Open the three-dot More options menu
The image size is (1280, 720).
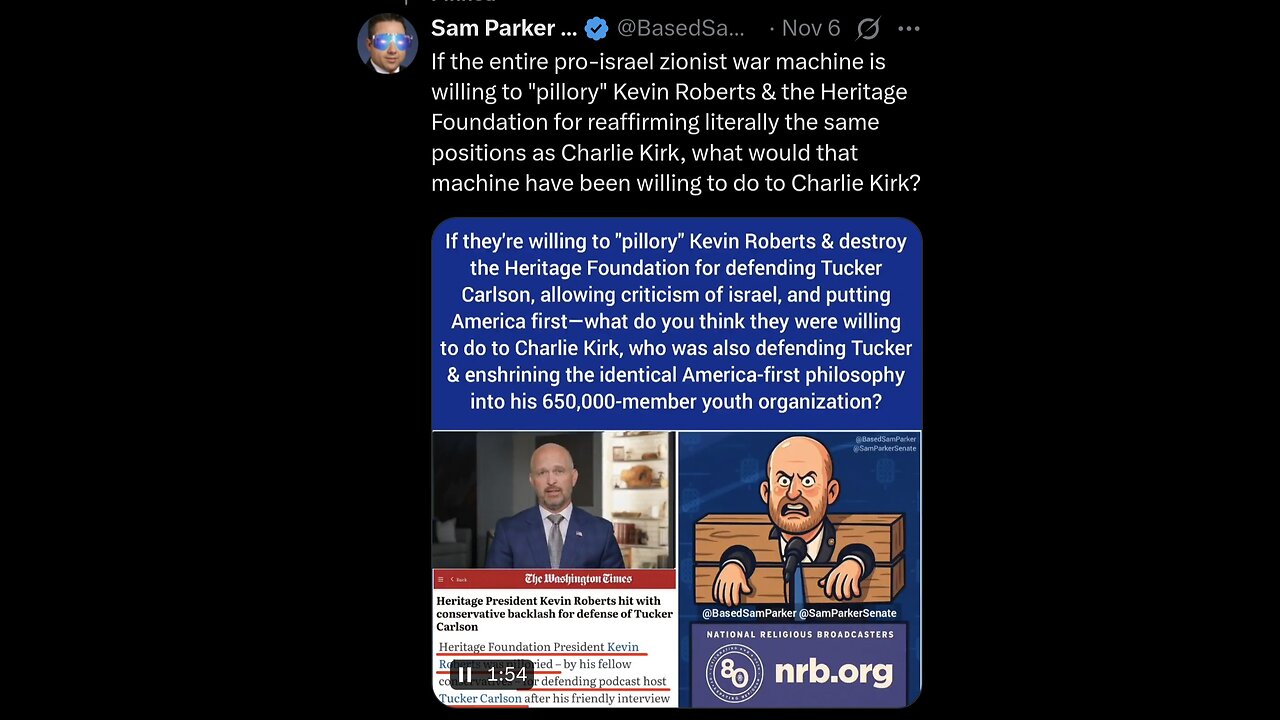click(x=908, y=28)
